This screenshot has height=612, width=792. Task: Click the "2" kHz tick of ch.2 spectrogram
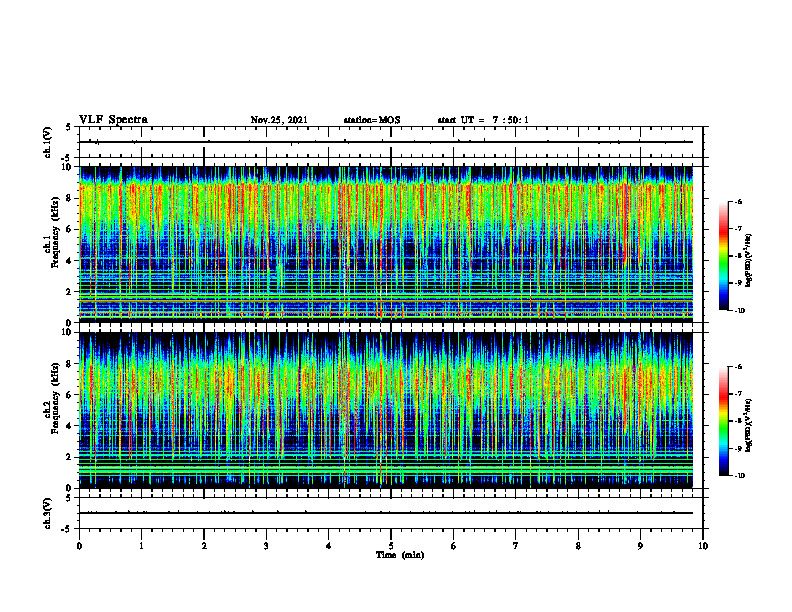(x=69, y=457)
